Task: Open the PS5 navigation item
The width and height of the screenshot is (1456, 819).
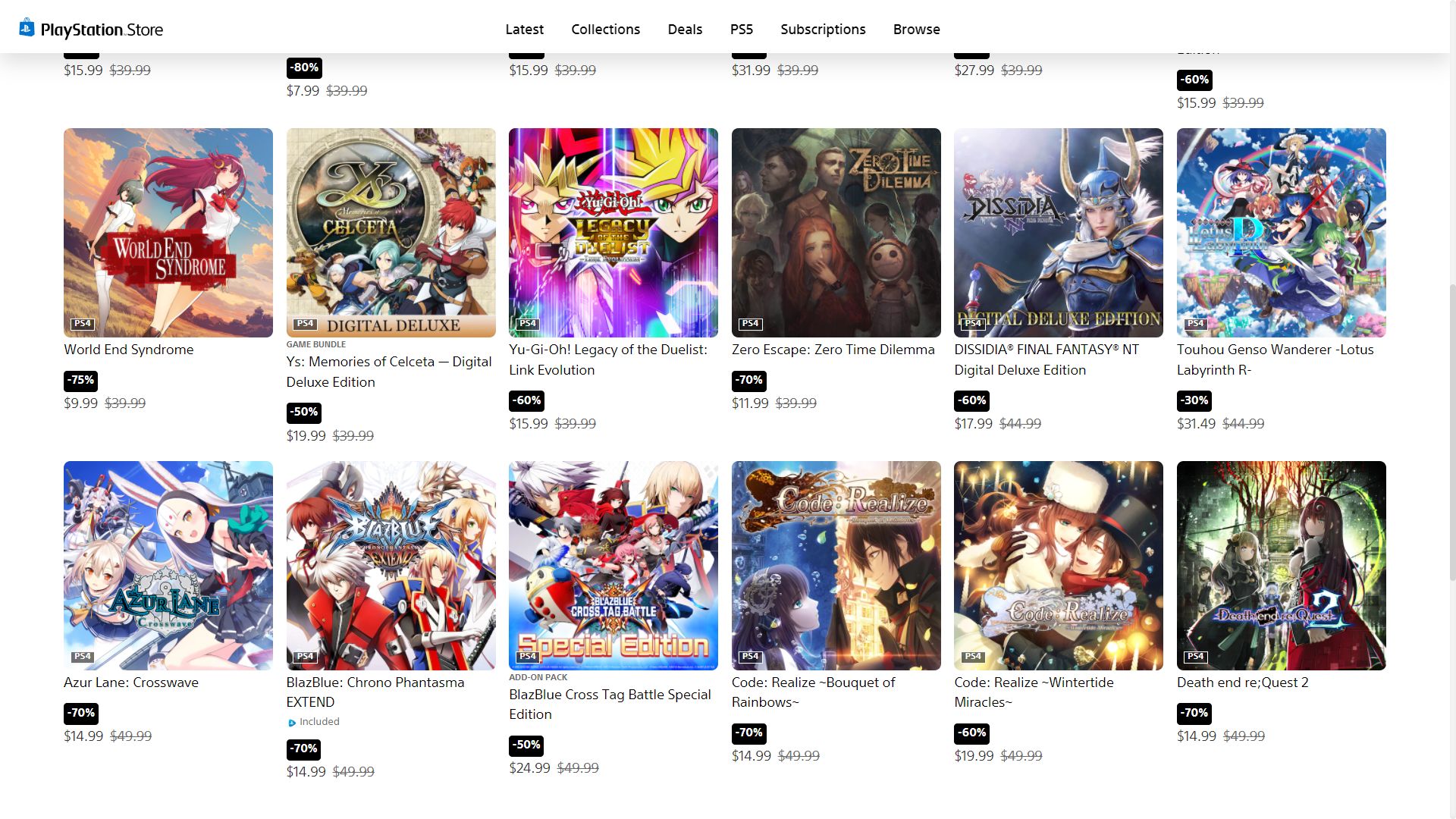Action: [742, 30]
